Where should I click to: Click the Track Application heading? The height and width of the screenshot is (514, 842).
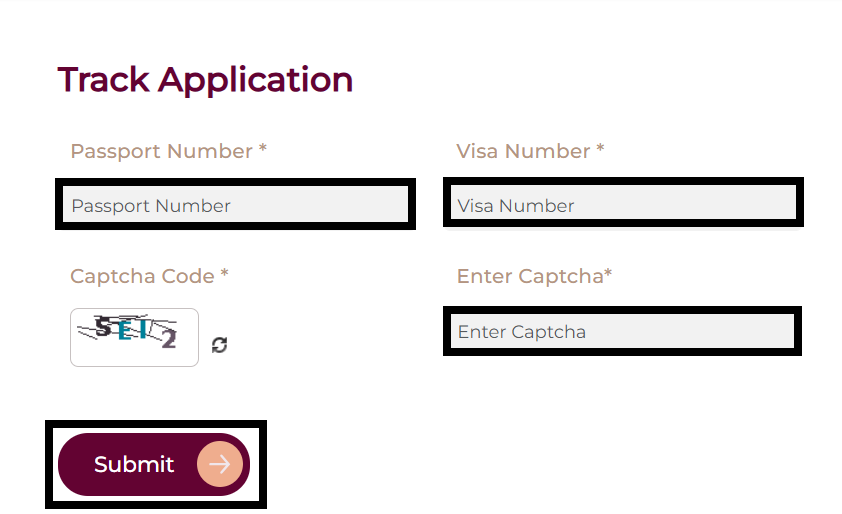pyautogui.click(x=205, y=79)
